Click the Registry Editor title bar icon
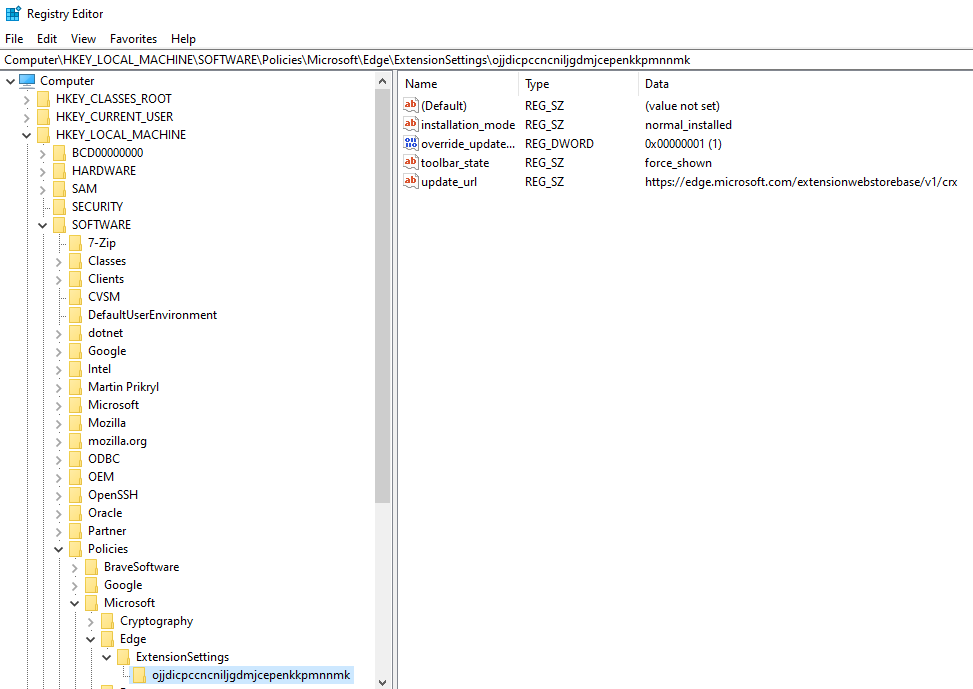973x689 pixels. (13, 13)
